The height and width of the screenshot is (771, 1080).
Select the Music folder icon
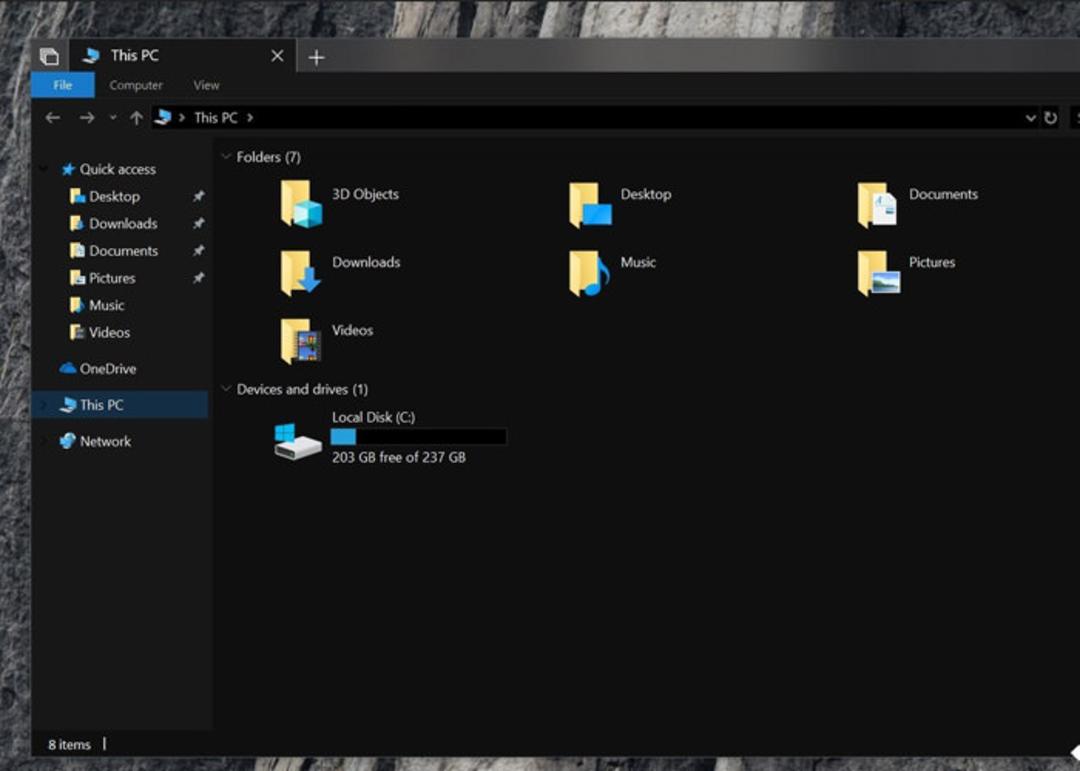coord(590,273)
